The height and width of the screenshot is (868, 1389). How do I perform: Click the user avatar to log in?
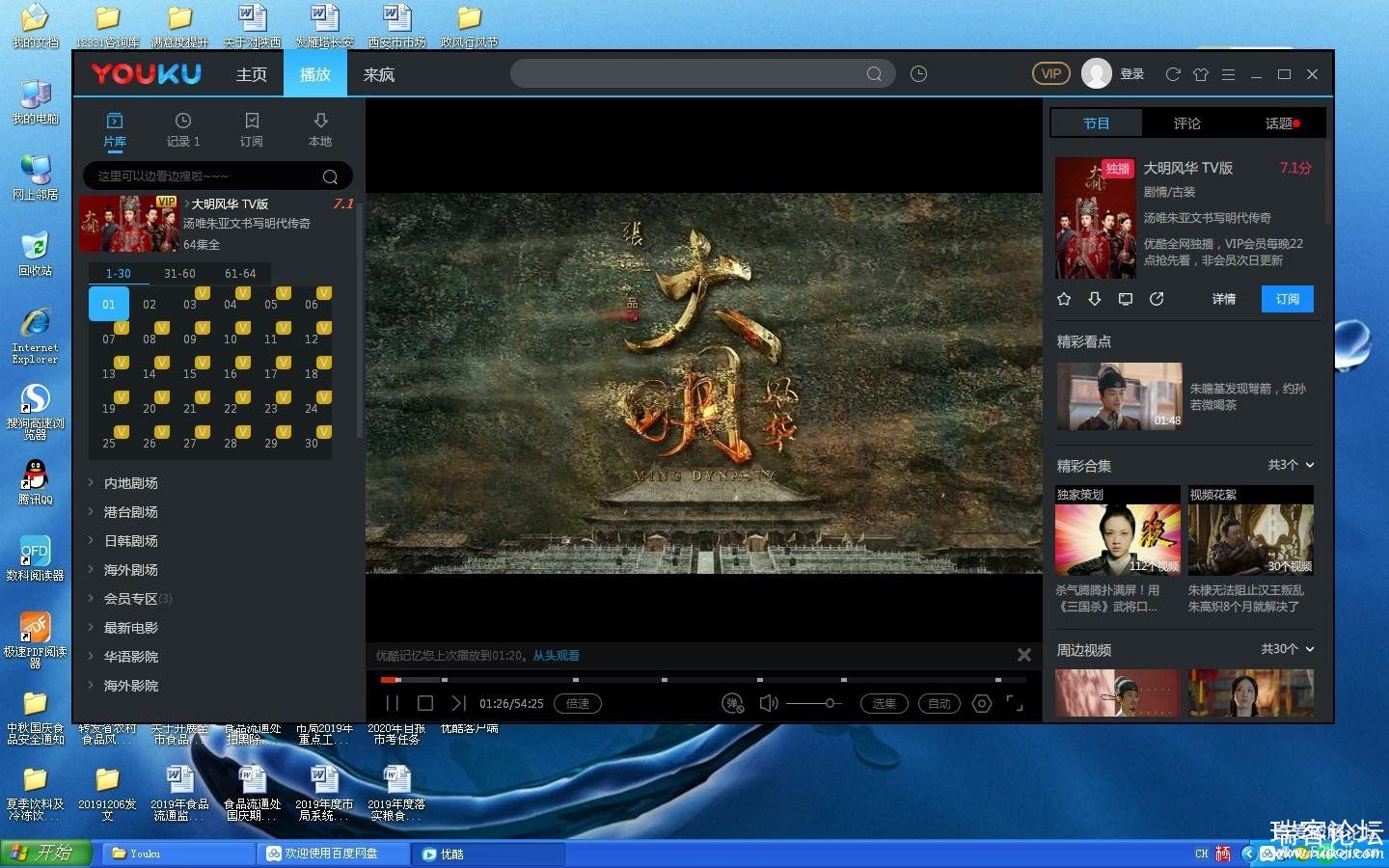(1097, 73)
